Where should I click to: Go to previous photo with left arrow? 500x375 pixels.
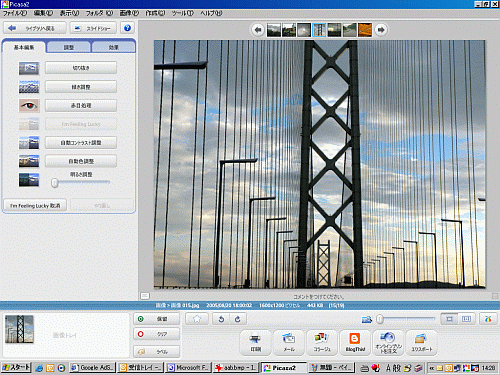[258, 30]
